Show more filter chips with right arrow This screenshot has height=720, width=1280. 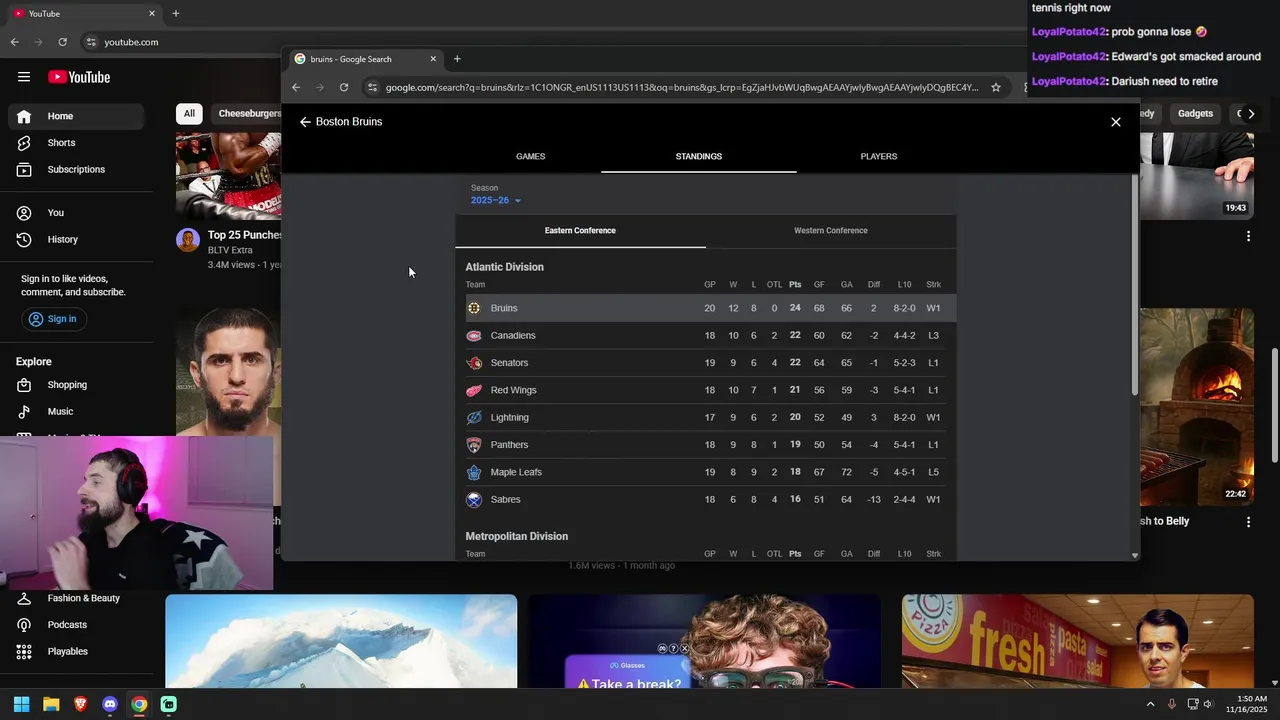(x=1251, y=114)
